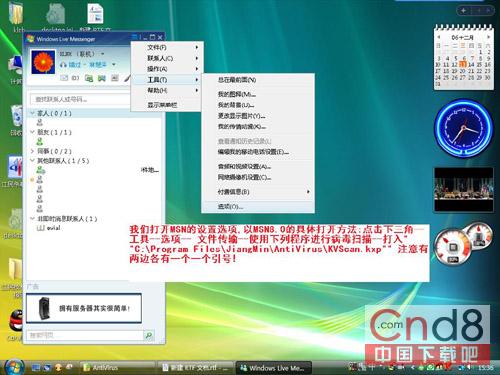Screen dimensions: 500x375
Task: Open the Messenger title bar show-menu icon
Action: pos(135,37)
